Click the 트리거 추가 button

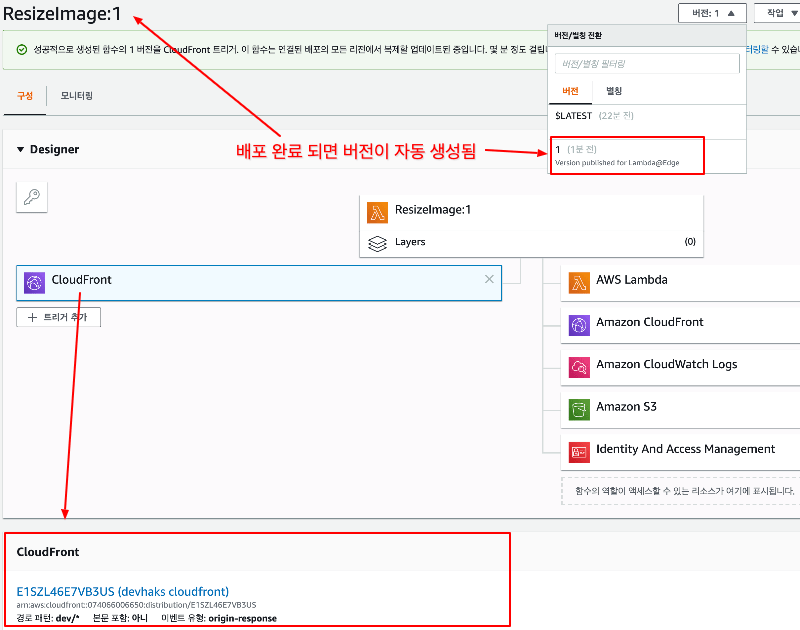(x=58, y=317)
